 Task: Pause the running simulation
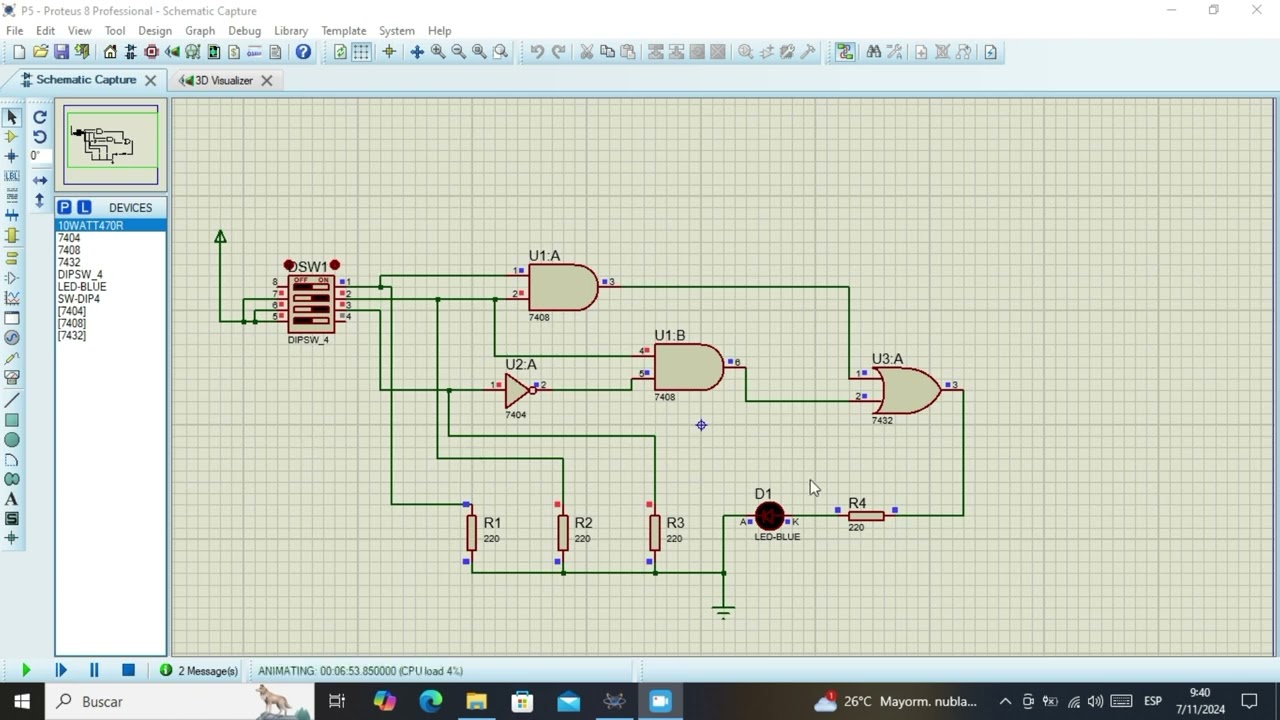(94, 671)
